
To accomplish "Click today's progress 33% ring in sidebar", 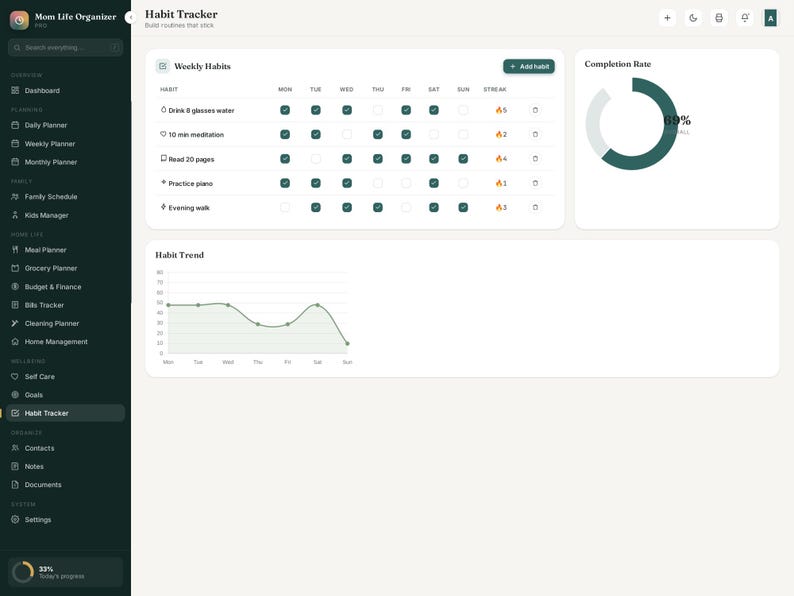I will [23, 572].
